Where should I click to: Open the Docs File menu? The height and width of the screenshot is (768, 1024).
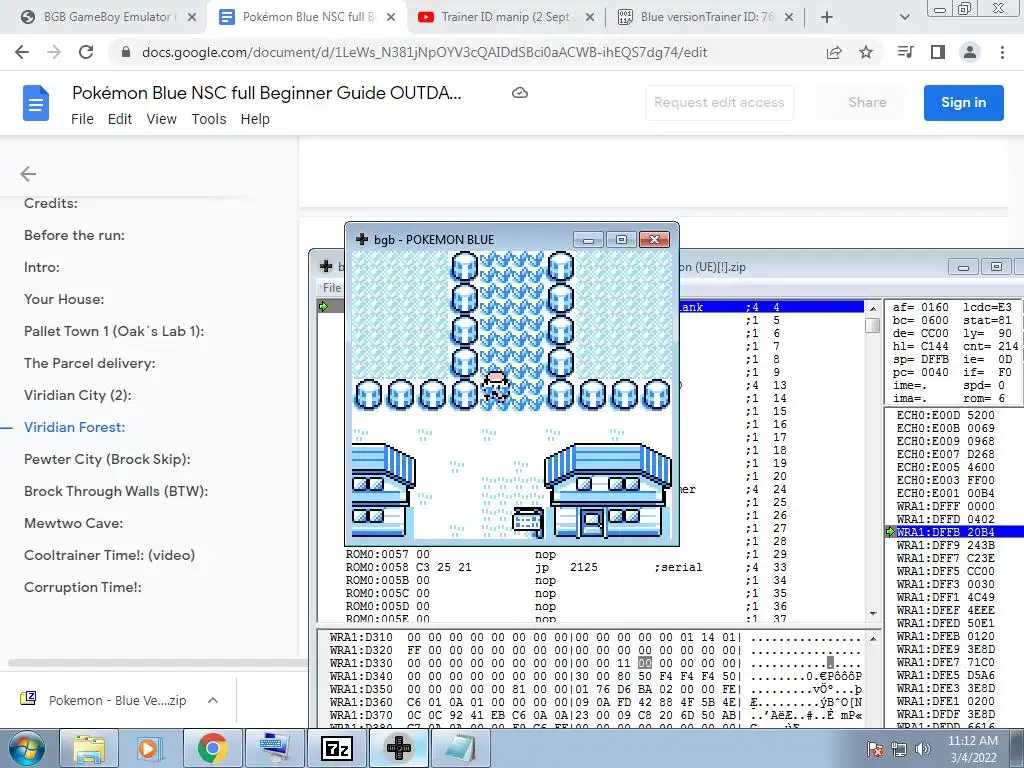click(82, 119)
